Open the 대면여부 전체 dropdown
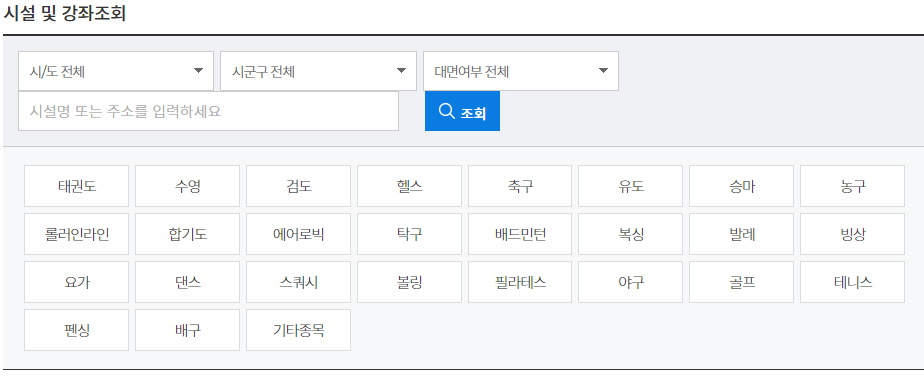This screenshot has height=379, width=924. 521,71
